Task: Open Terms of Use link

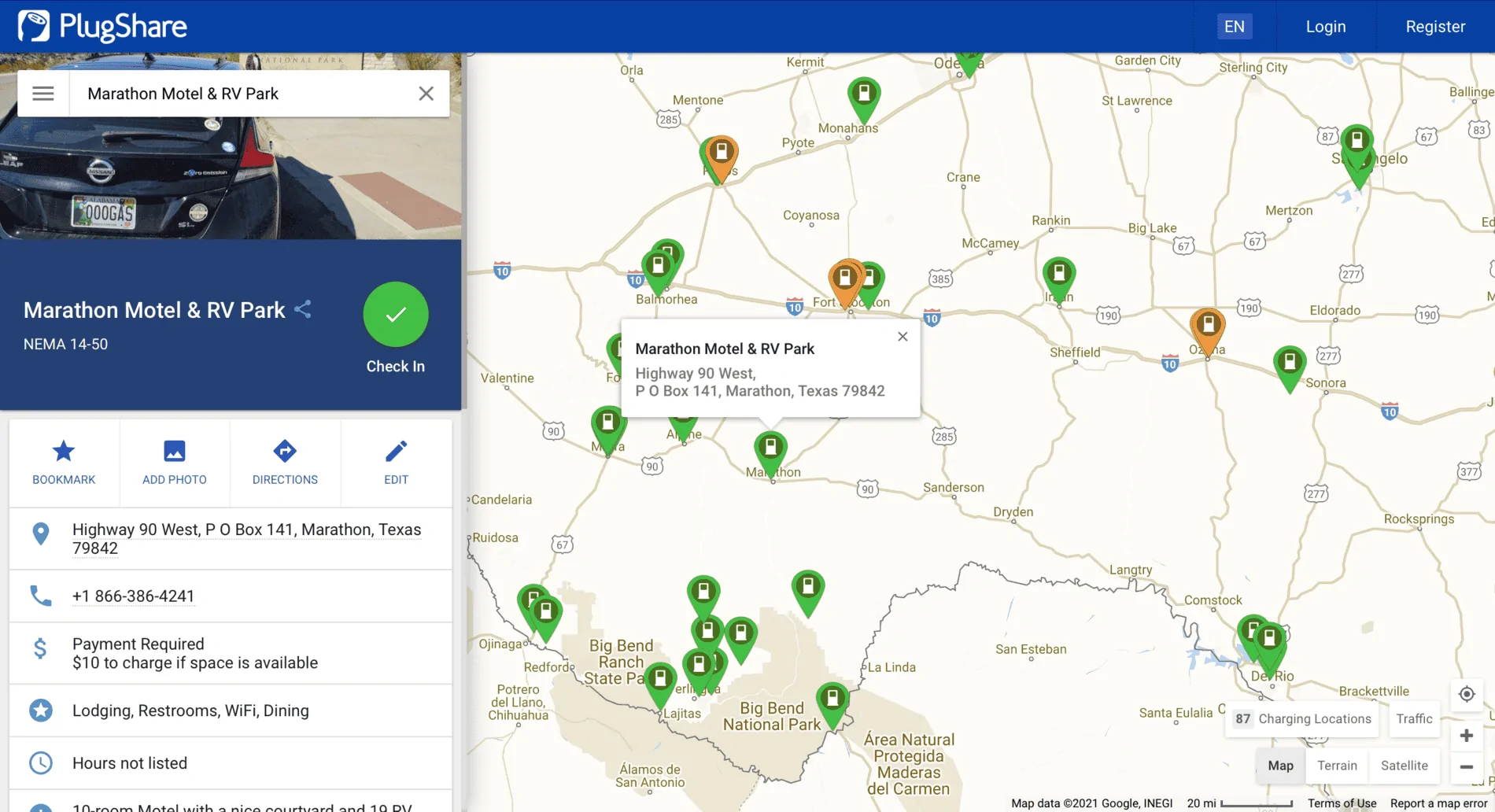Action: 1342,803
